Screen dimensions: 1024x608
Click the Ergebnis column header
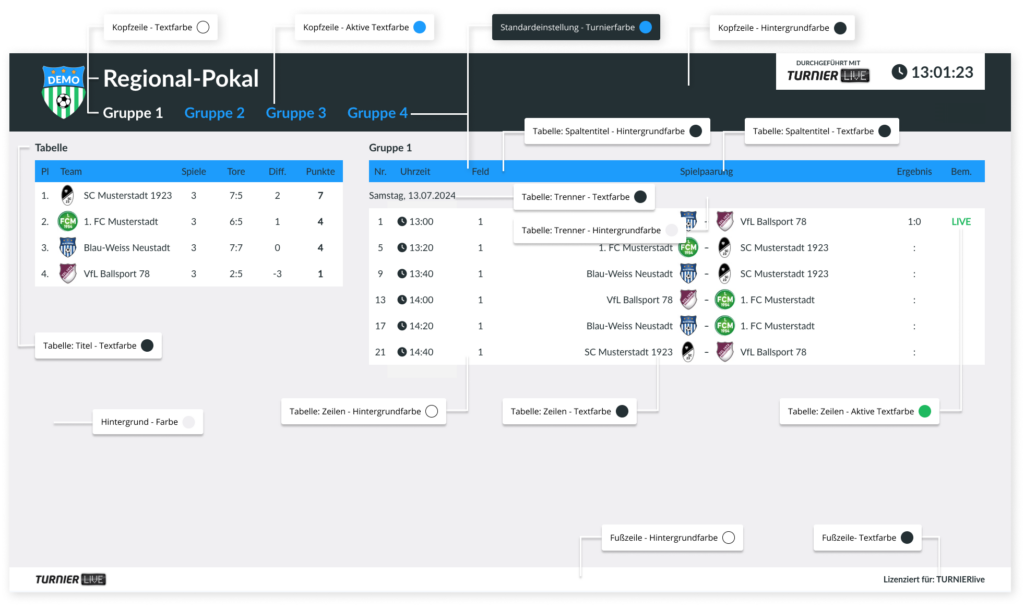pyautogui.click(x=914, y=172)
